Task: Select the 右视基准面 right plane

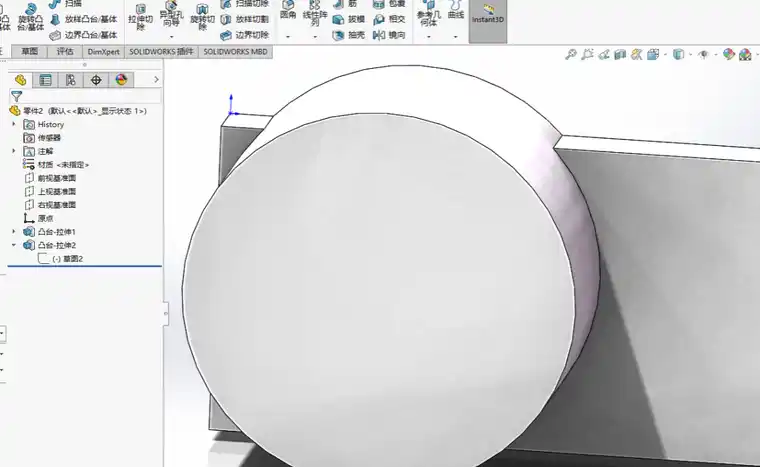Action: pyautogui.click(x=50, y=205)
